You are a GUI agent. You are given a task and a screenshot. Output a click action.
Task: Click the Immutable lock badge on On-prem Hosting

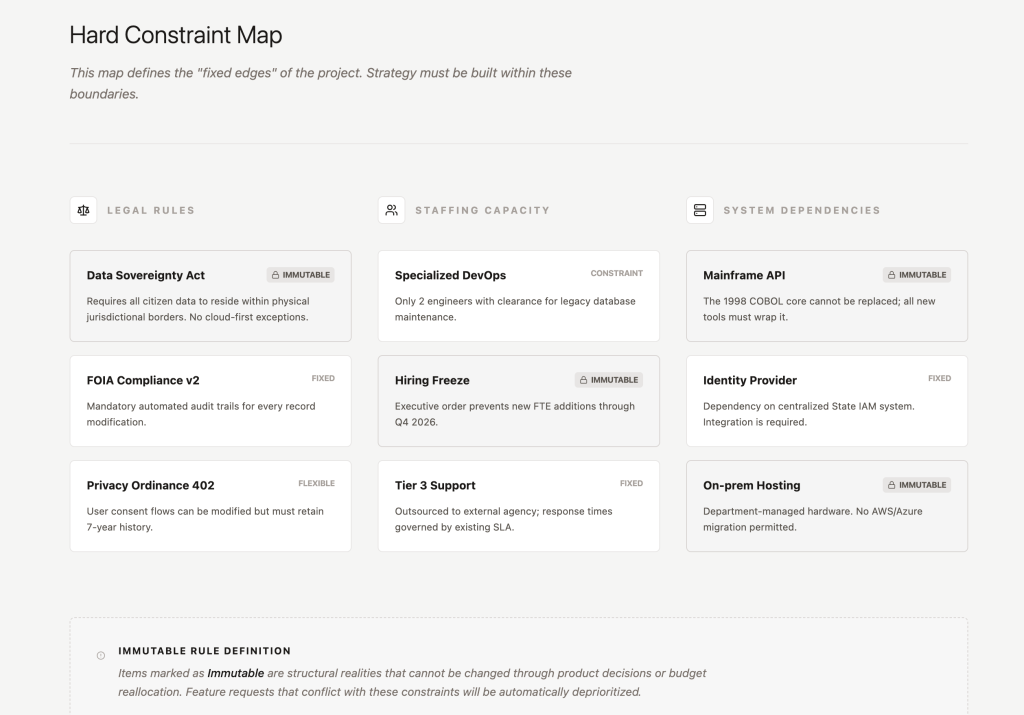916,485
